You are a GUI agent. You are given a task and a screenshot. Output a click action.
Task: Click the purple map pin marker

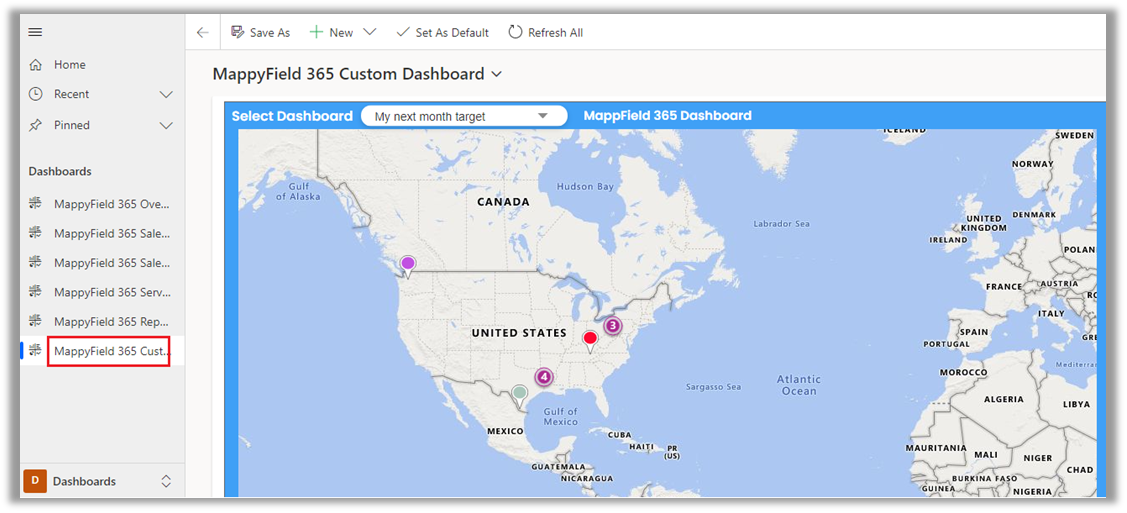(408, 265)
